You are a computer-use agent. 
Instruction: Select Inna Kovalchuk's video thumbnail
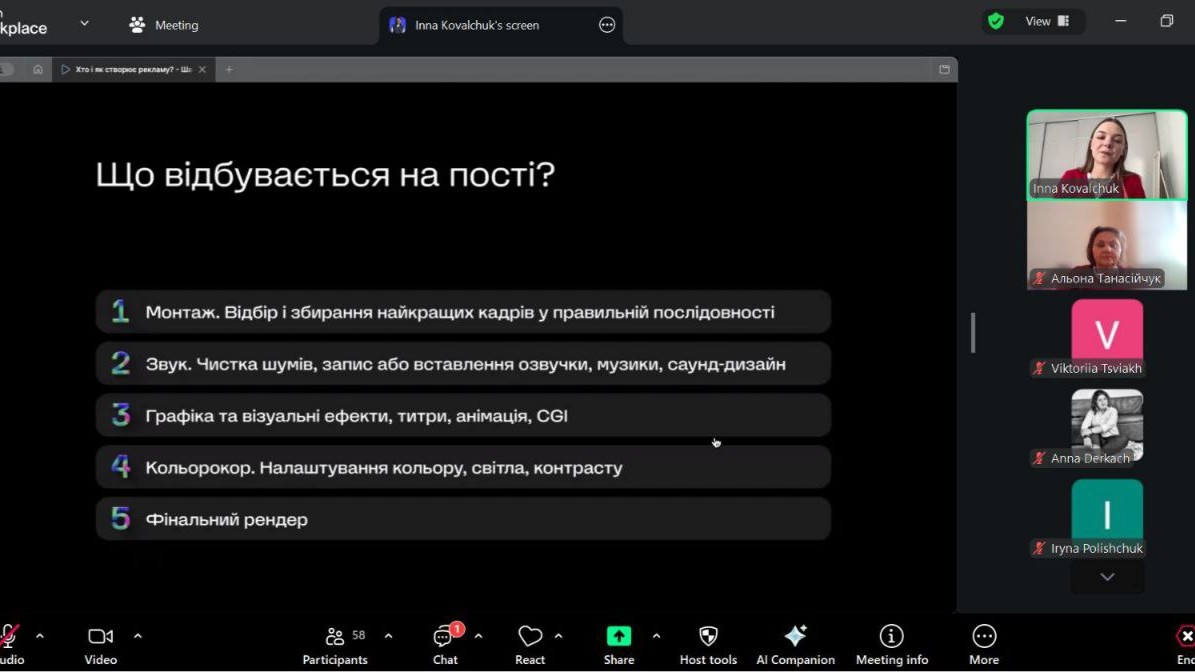tap(1106, 155)
